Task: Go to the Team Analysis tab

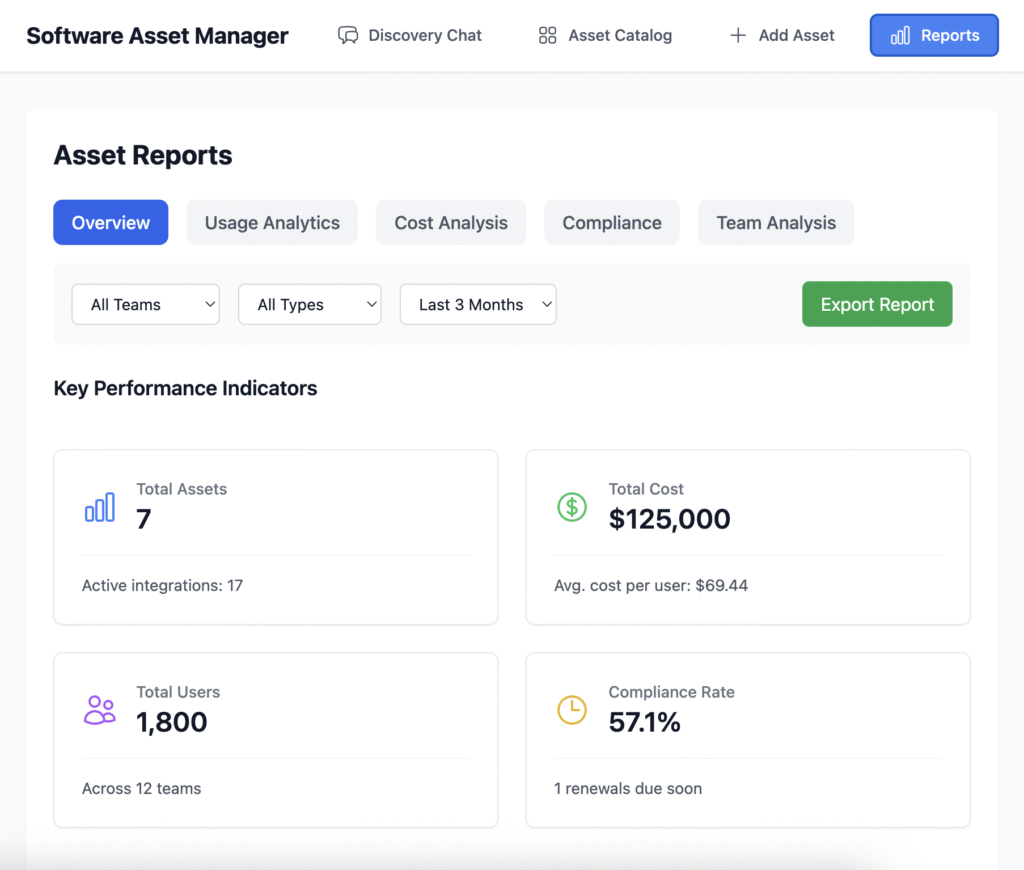Action: coord(776,223)
